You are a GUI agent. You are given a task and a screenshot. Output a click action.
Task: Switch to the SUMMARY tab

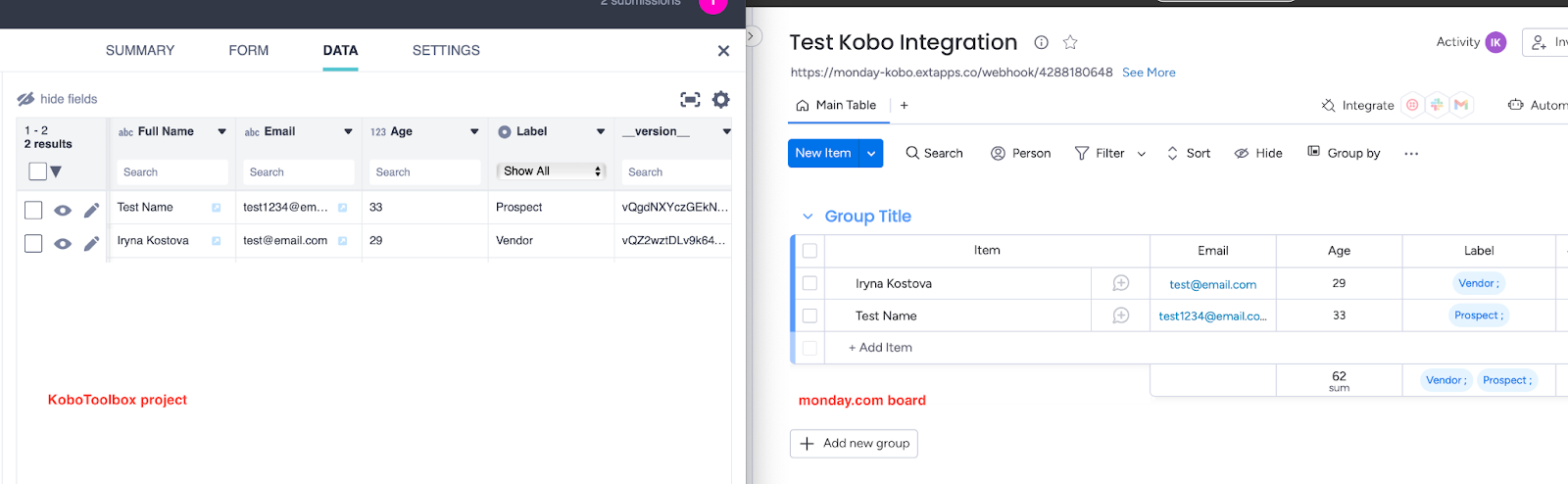coord(140,51)
